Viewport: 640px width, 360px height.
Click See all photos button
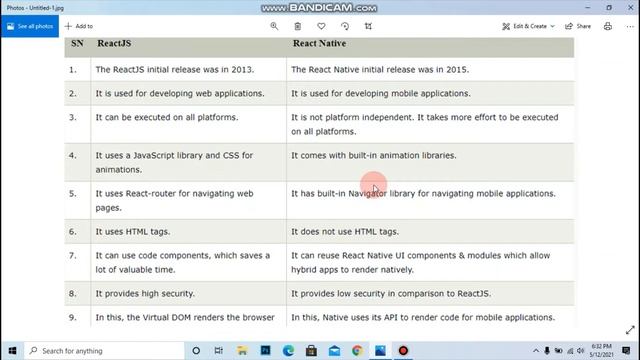click(30, 26)
